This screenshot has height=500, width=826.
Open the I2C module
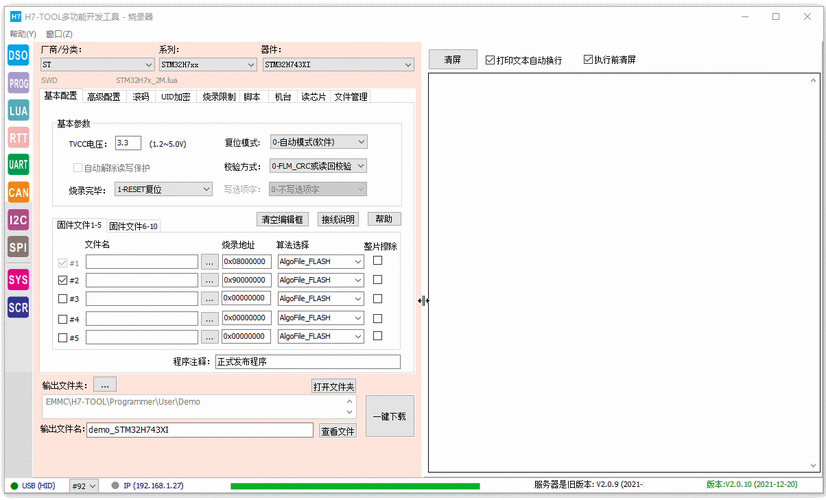pyautogui.click(x=18, y=220)
